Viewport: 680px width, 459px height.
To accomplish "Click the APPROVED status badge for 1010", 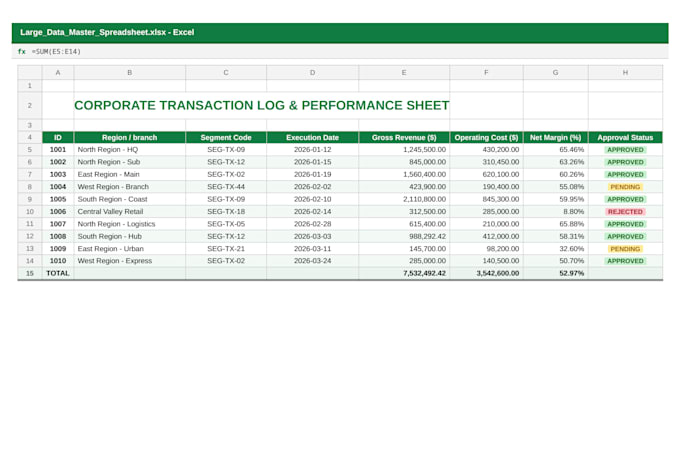I will [x=625, y=261].
